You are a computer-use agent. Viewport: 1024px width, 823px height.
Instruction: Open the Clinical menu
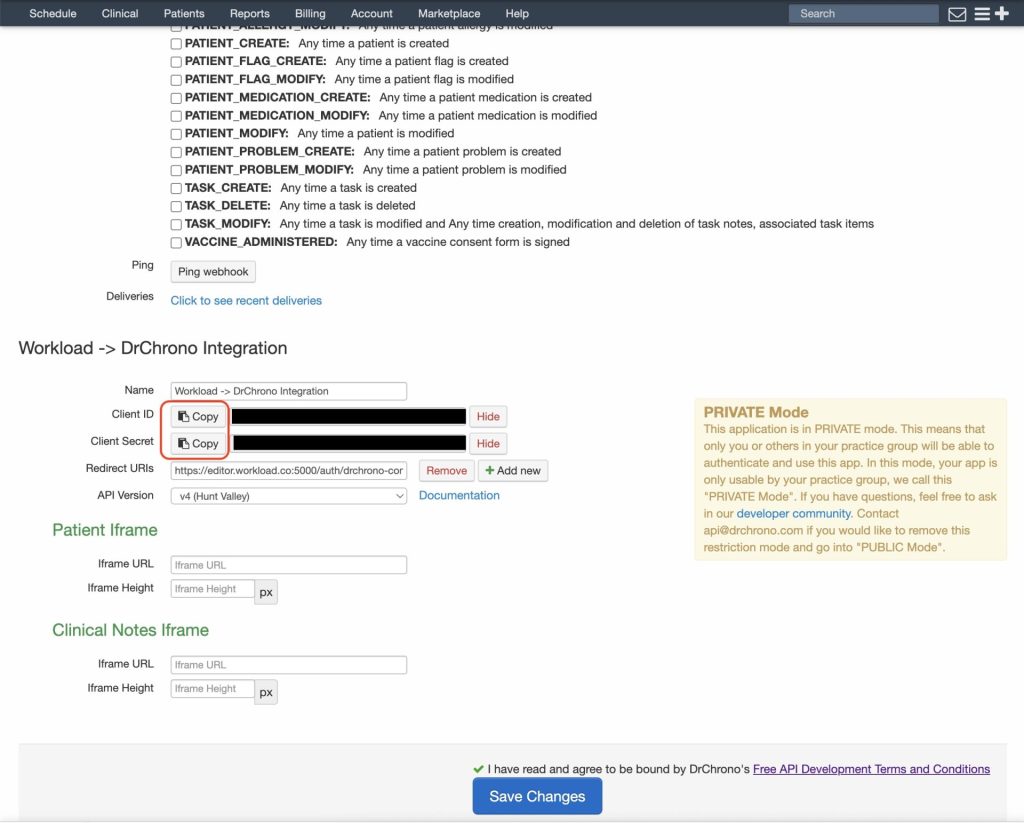pyautogui.click(x=120, y=13)
